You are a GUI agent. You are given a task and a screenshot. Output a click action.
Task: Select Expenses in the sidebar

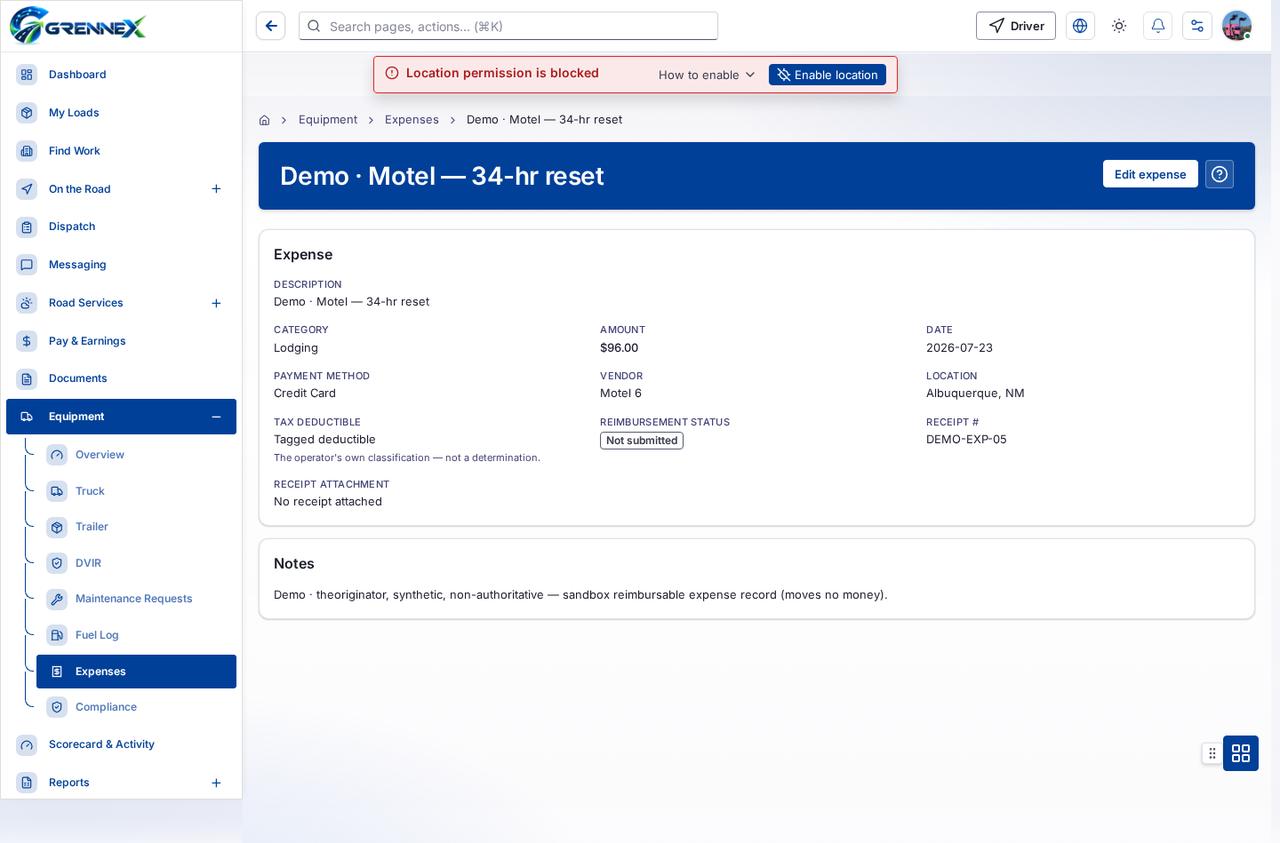136,671
